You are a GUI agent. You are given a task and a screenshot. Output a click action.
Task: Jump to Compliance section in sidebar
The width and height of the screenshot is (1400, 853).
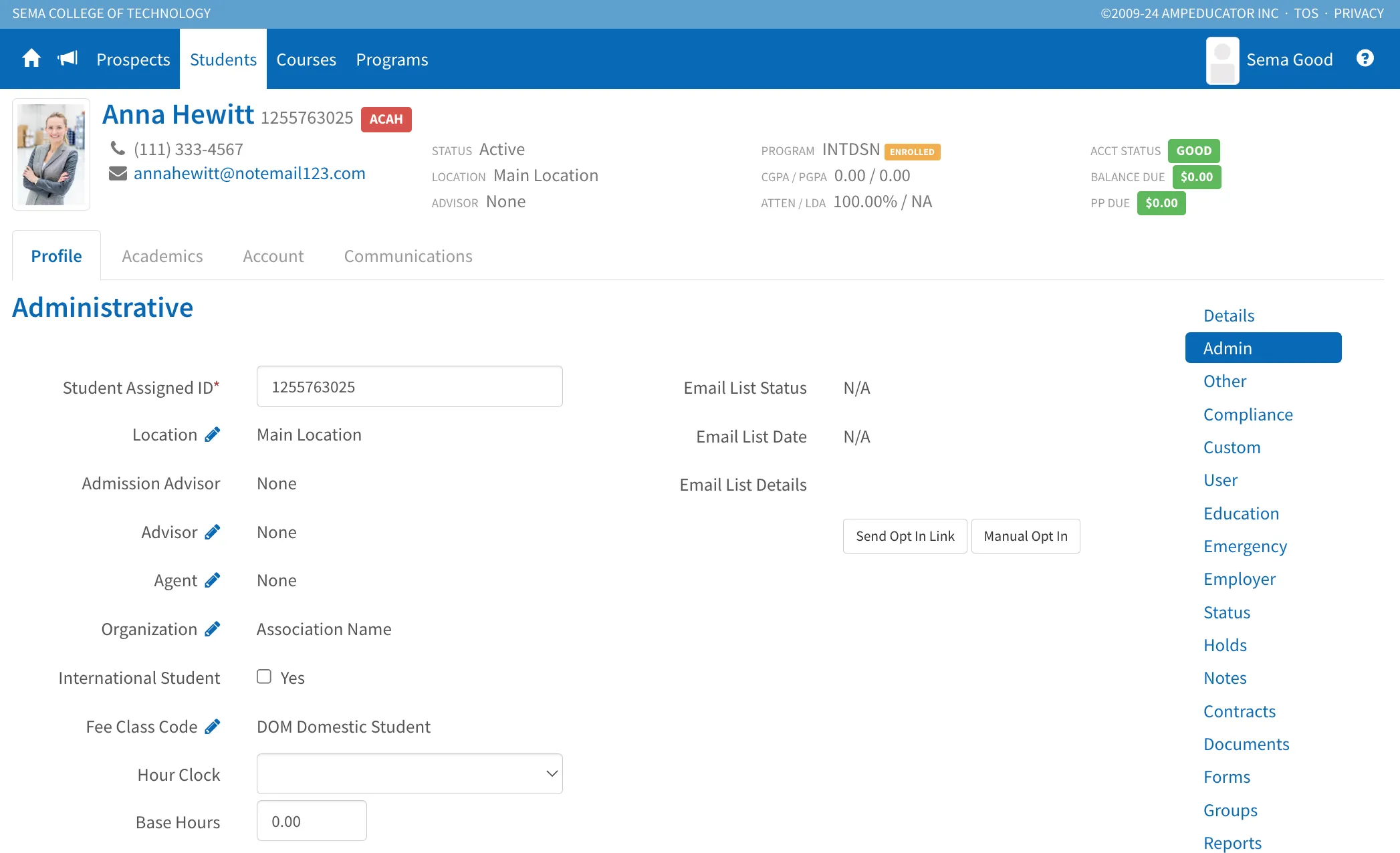pos(1248,414)
